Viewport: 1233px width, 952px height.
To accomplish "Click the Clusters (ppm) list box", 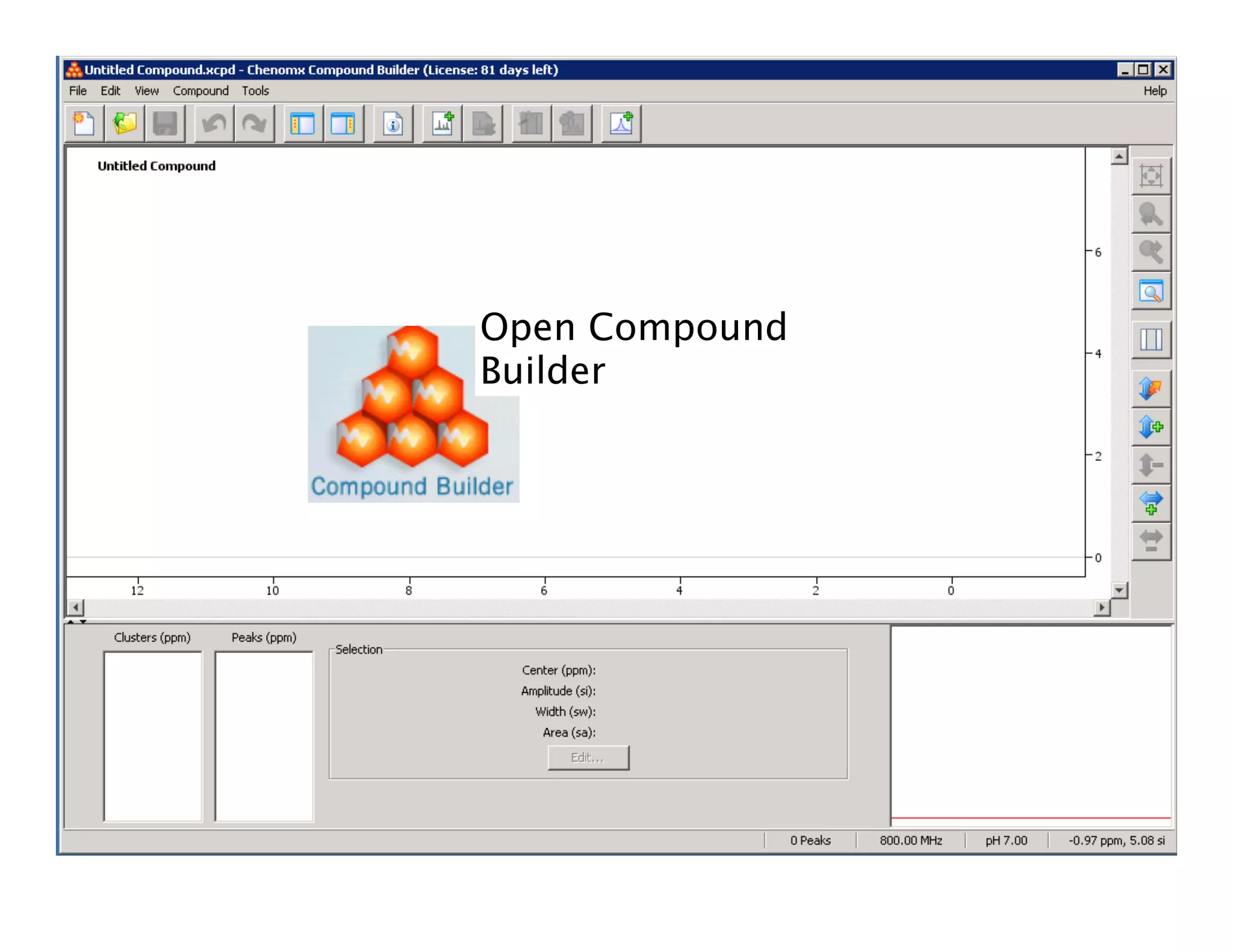I will point(153,736).
